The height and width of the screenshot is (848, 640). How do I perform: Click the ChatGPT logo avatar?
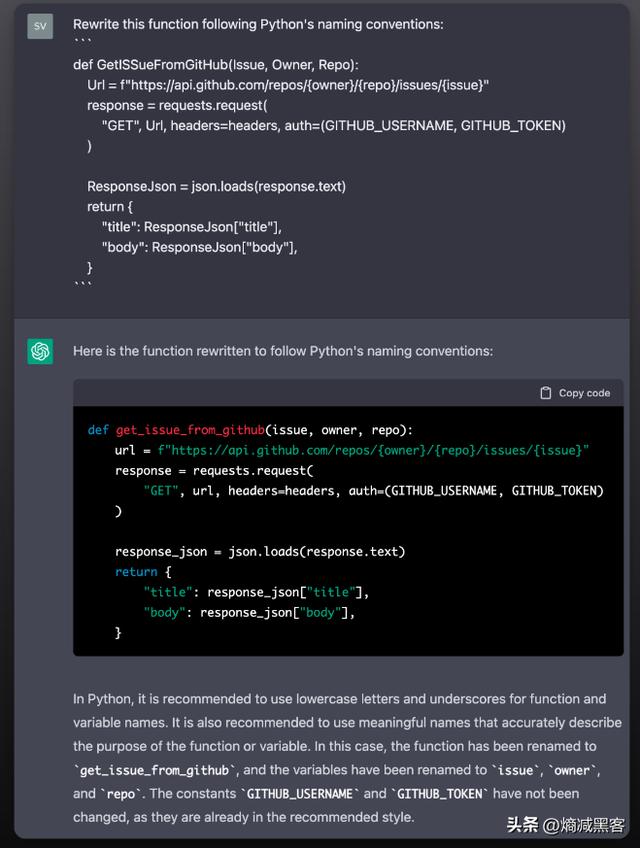point(40,351)
